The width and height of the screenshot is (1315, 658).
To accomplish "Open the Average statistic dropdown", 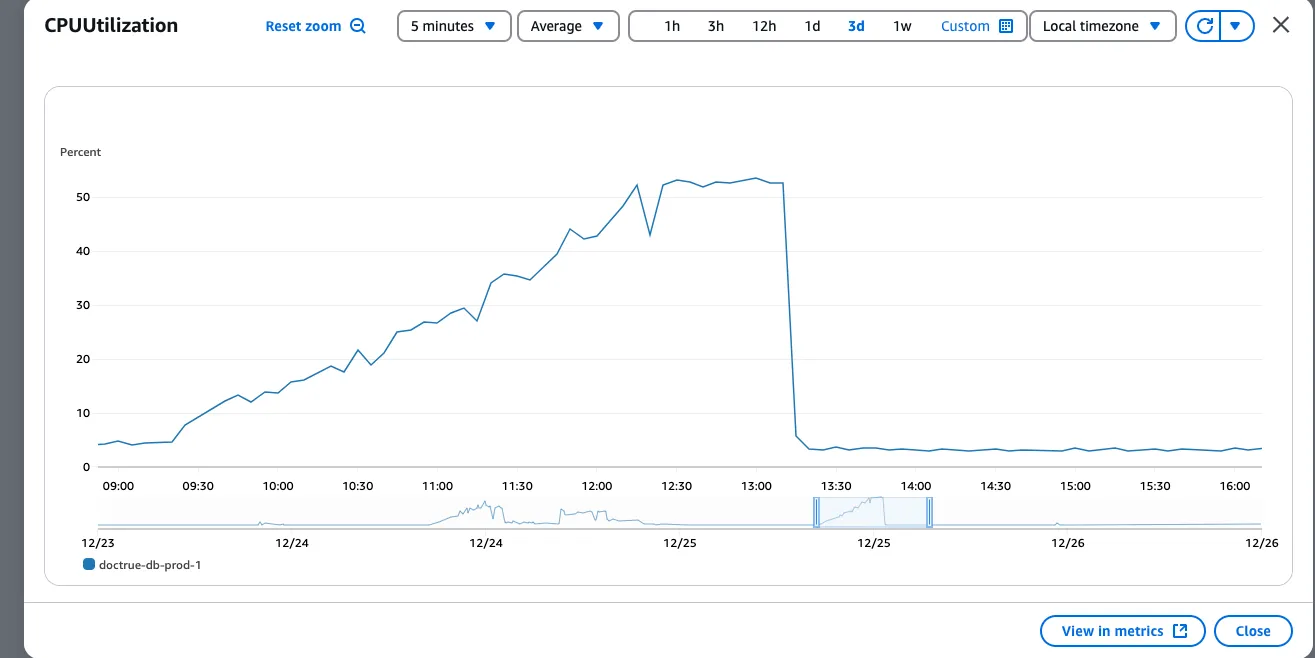I will tap(568, 26).
